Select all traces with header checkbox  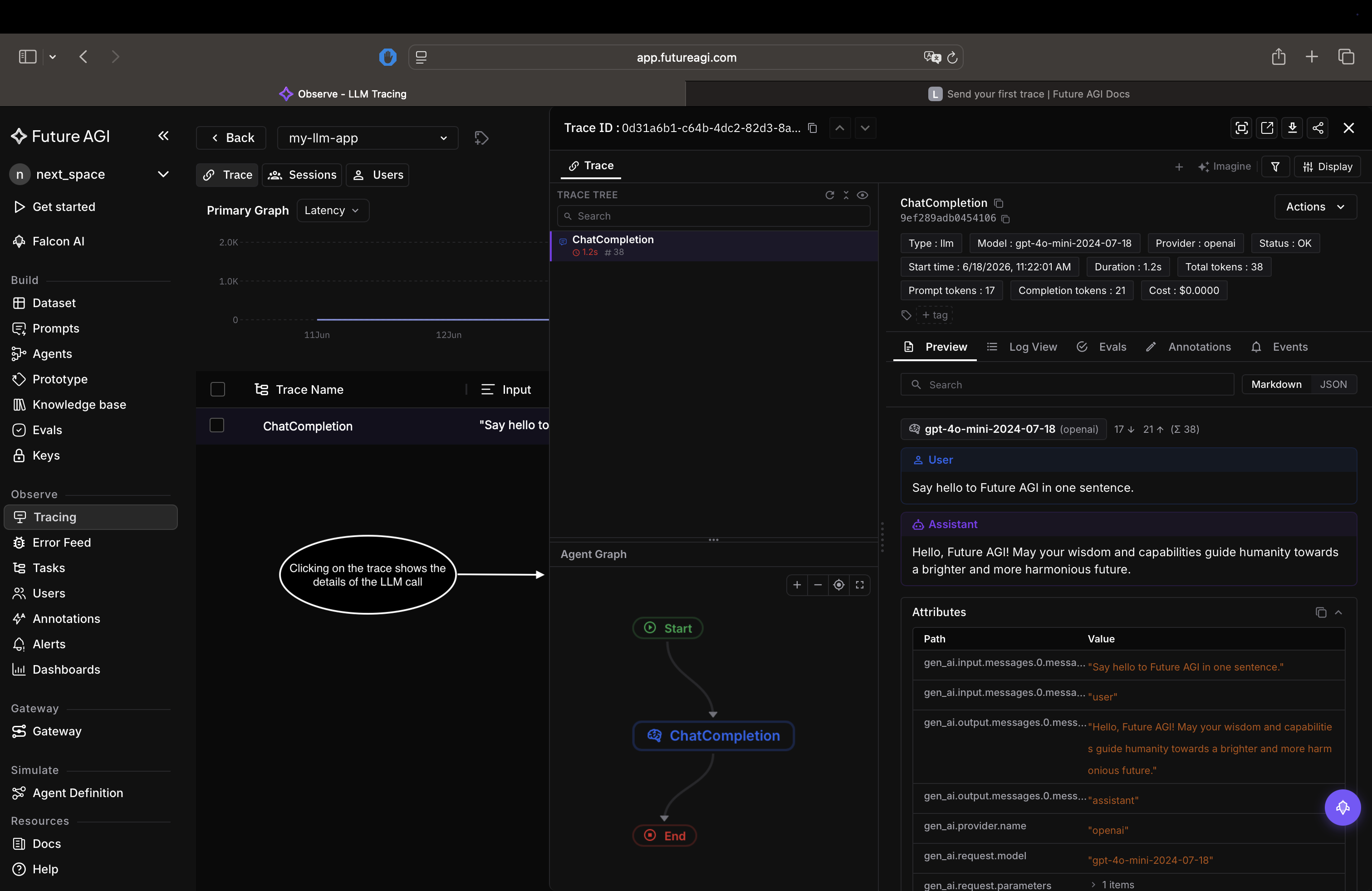coord(217,390)
